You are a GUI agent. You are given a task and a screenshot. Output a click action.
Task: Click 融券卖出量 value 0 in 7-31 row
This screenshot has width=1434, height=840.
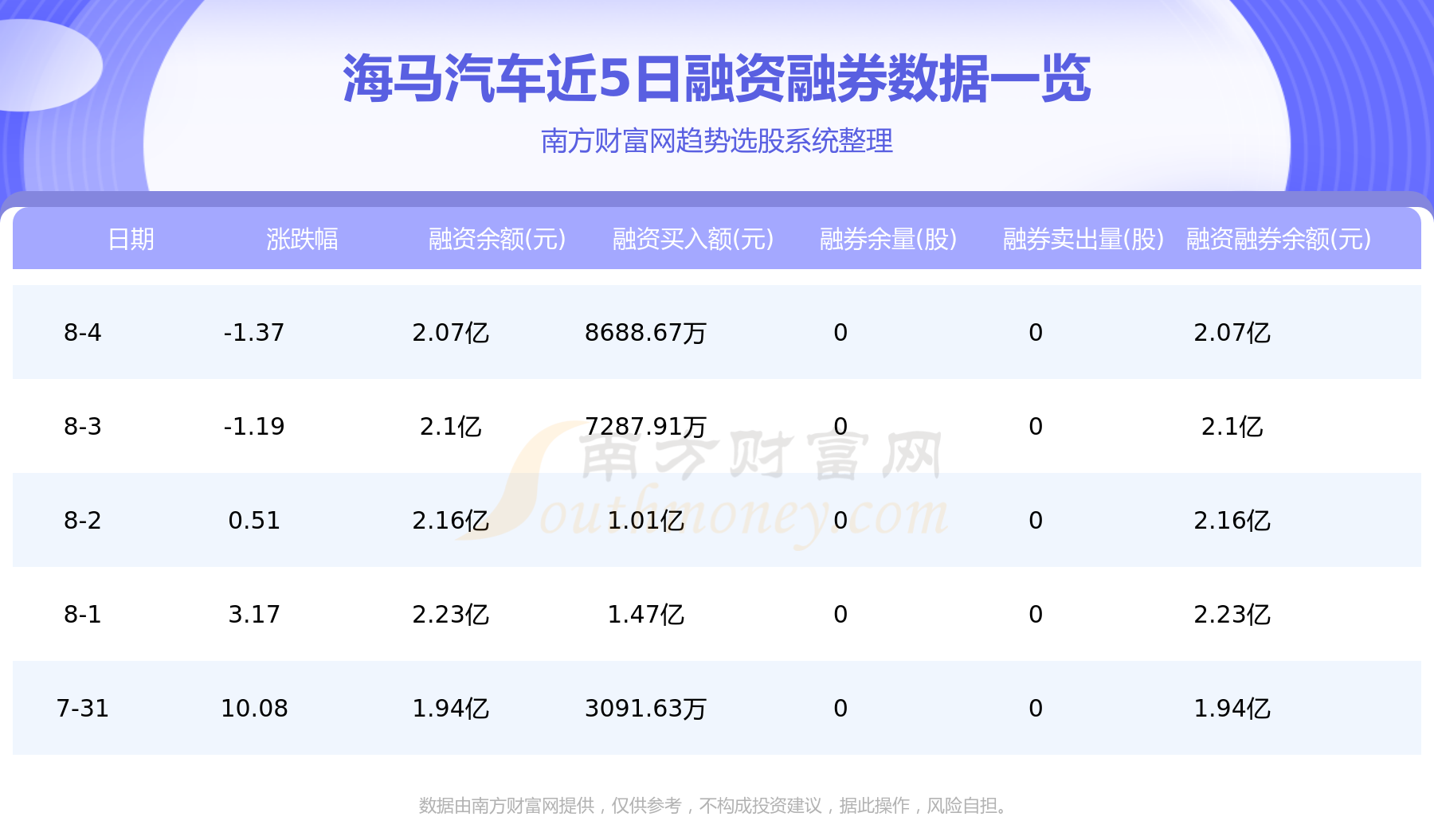point(1036,708)
